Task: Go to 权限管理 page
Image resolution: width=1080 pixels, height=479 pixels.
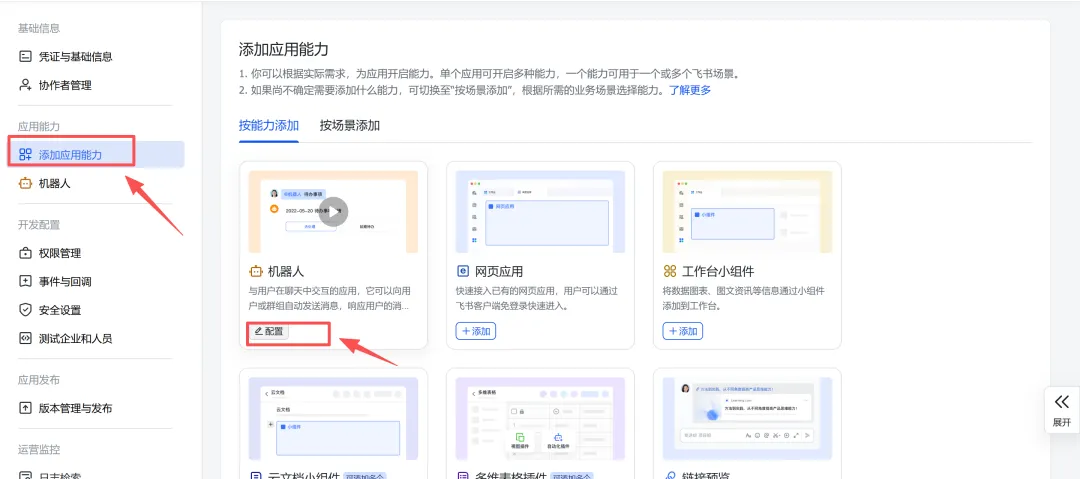Action: [50, 253]
